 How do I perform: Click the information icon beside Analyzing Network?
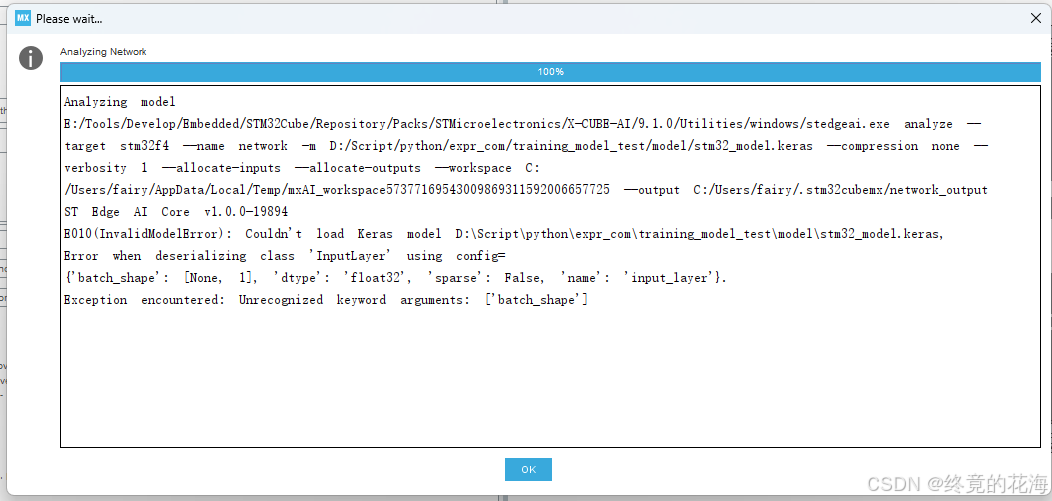[31, 58]
